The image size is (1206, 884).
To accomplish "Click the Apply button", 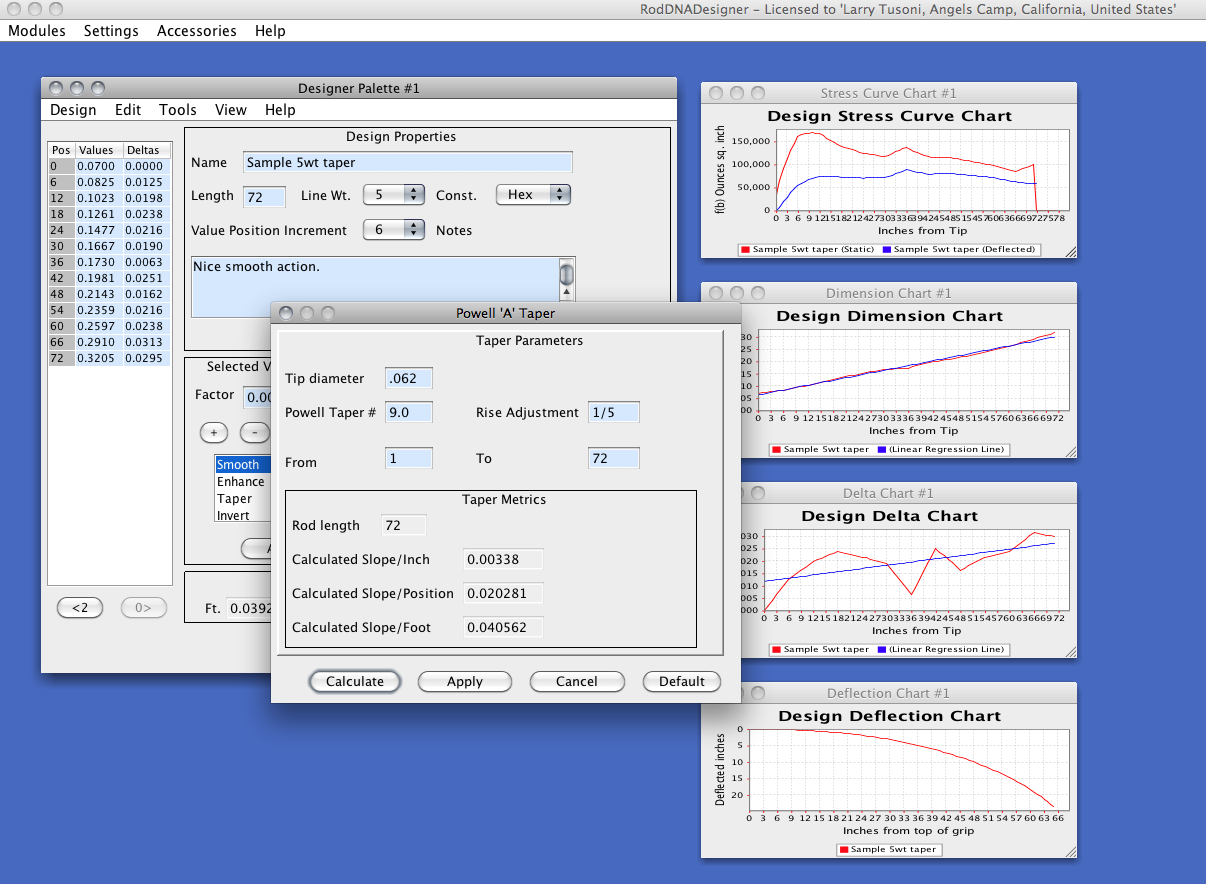I will [x=464, y=682].
